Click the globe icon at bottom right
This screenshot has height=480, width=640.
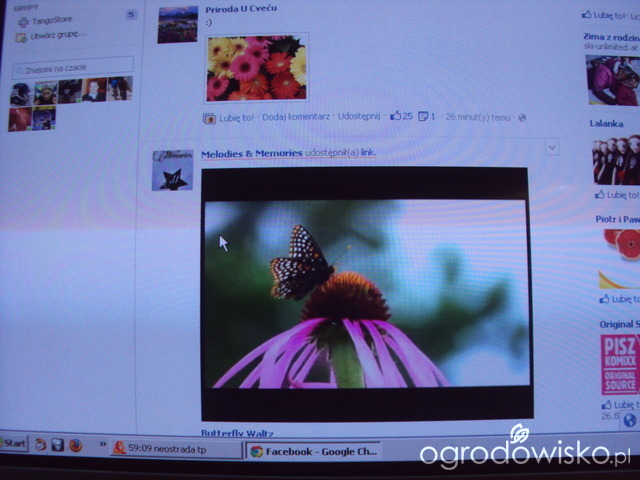[630, 420]
